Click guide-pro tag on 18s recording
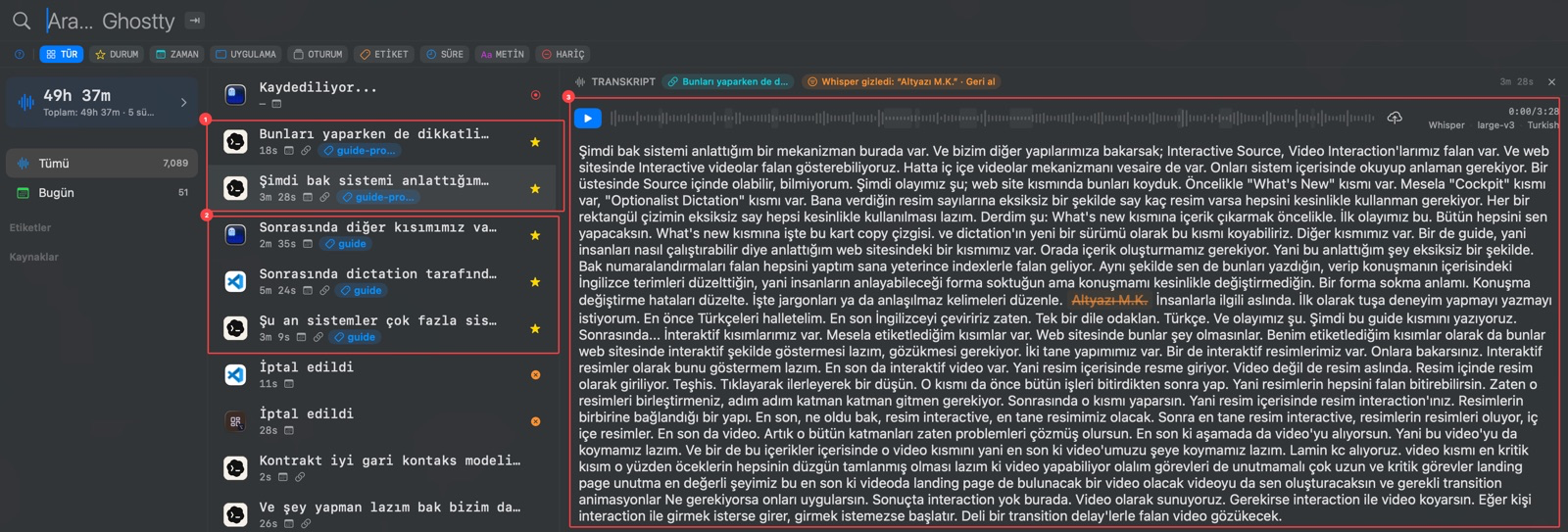 [x=360, y=151]
